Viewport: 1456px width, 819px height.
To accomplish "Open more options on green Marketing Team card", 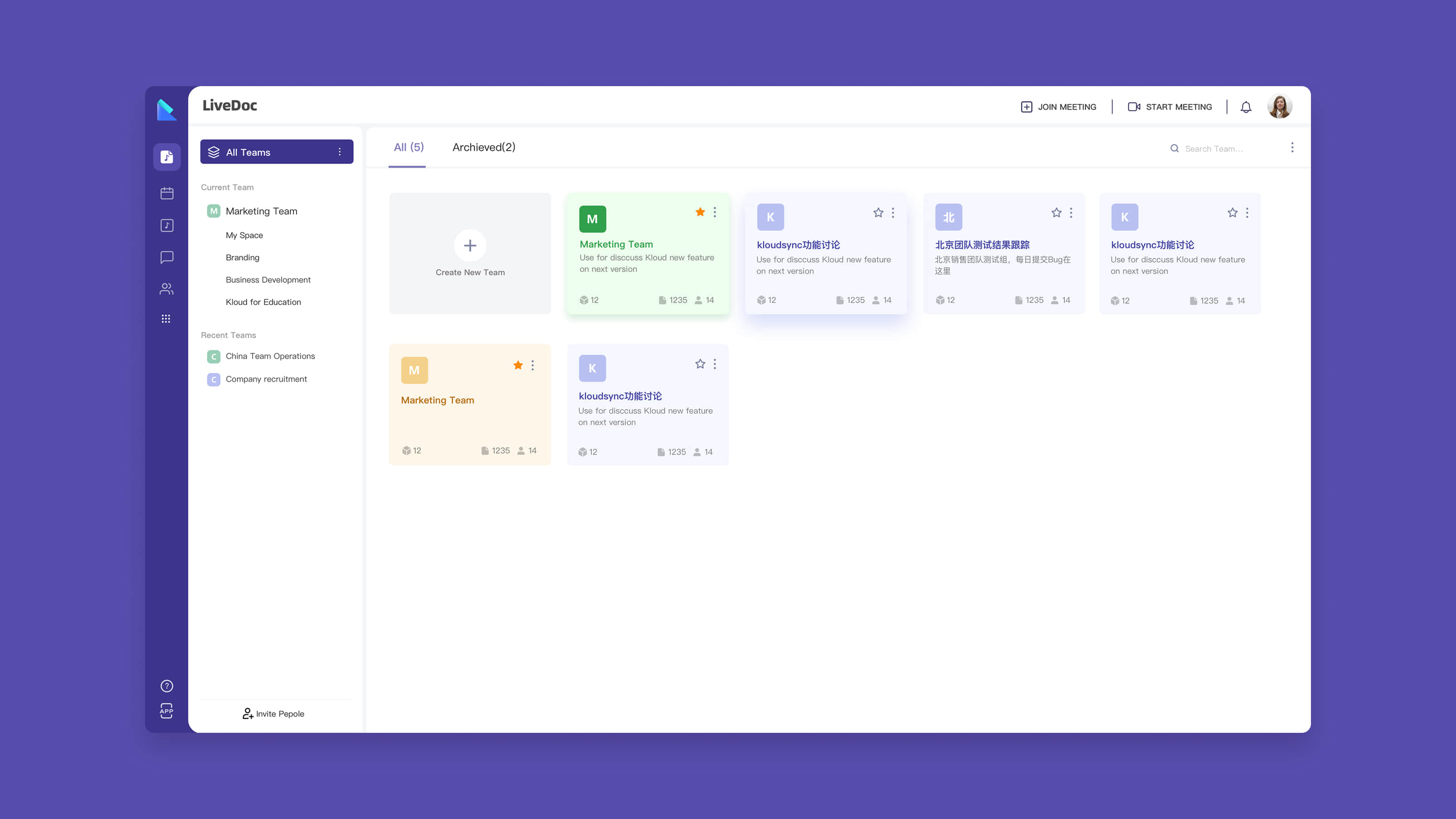I will coord(715,212).
